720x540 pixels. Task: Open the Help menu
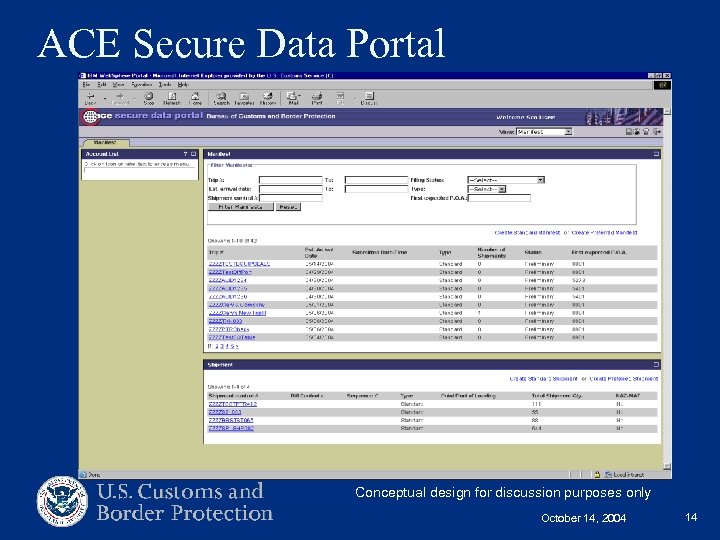coord(183,84)
